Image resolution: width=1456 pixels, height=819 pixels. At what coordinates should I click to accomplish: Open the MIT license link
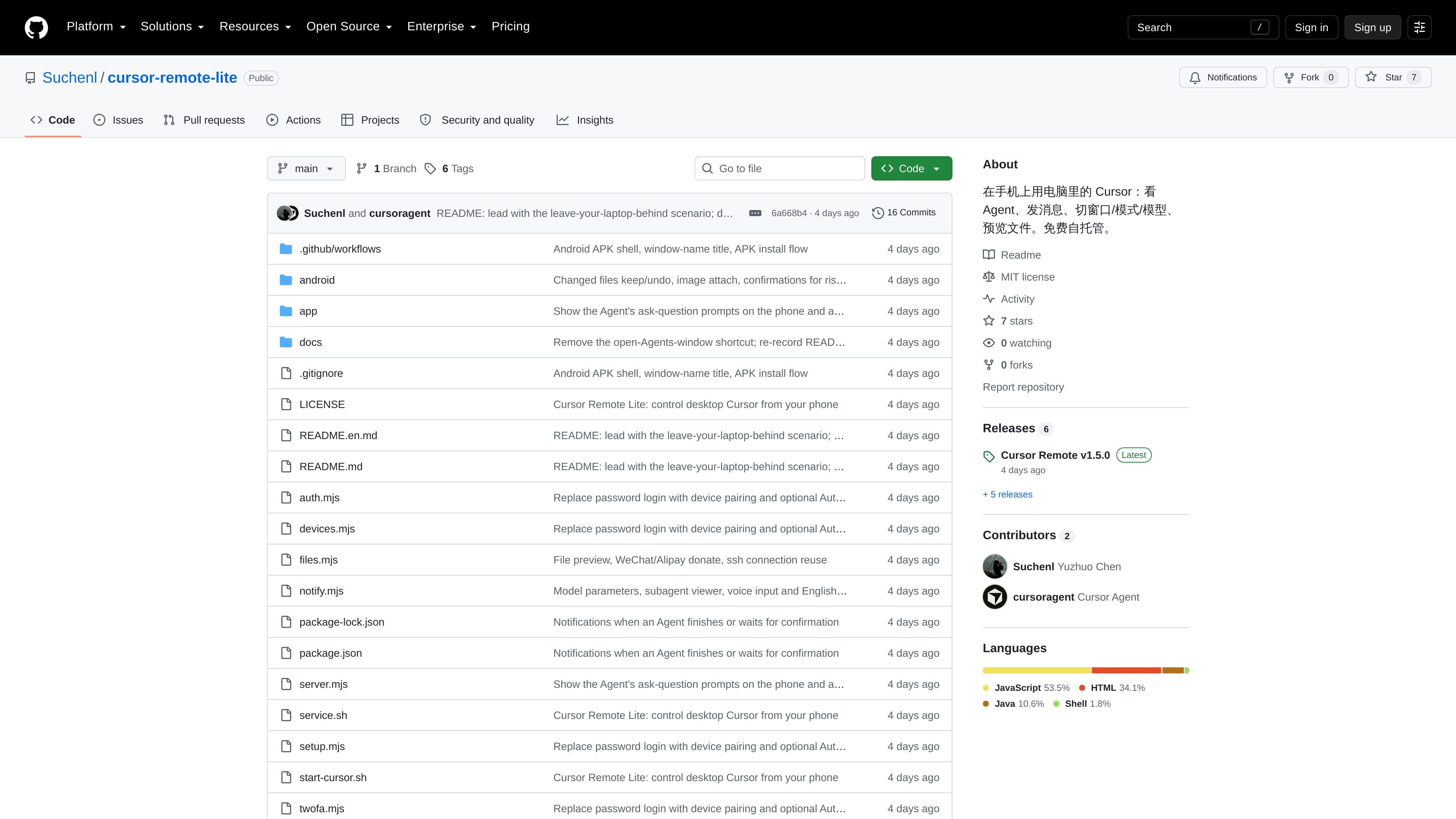click(1018, 277)
